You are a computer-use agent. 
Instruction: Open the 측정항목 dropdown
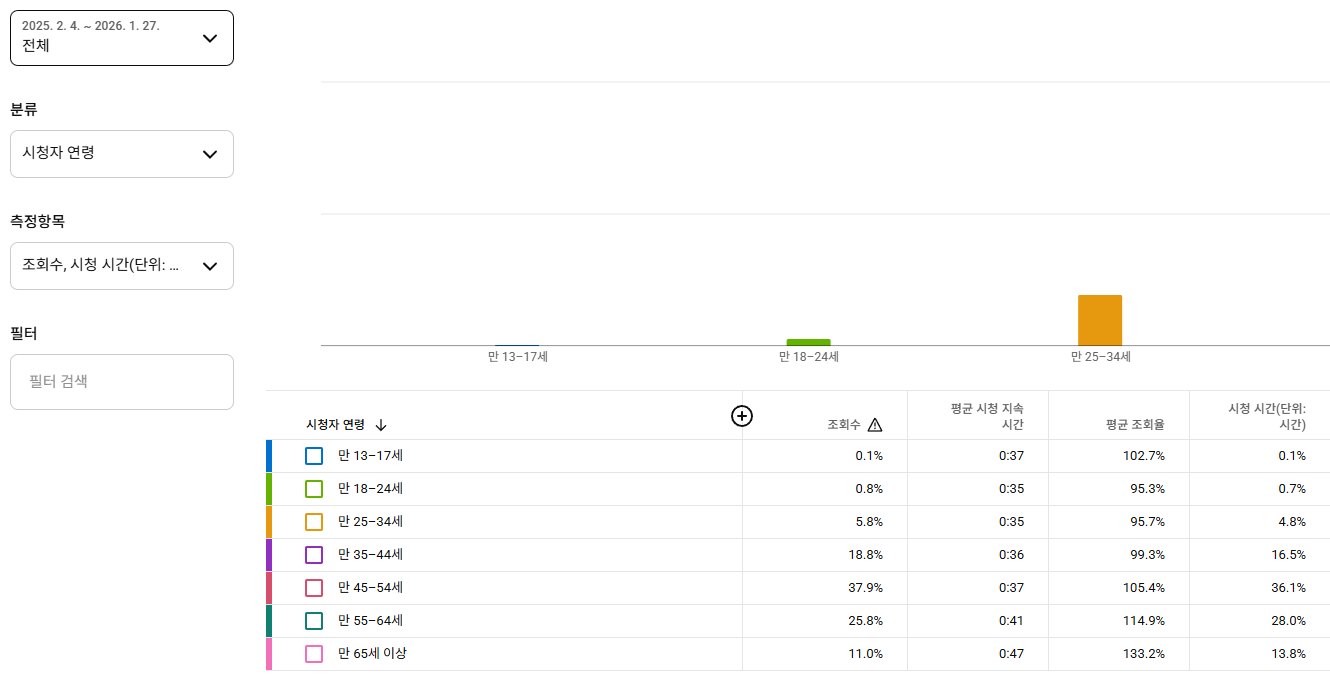point(122,266)
